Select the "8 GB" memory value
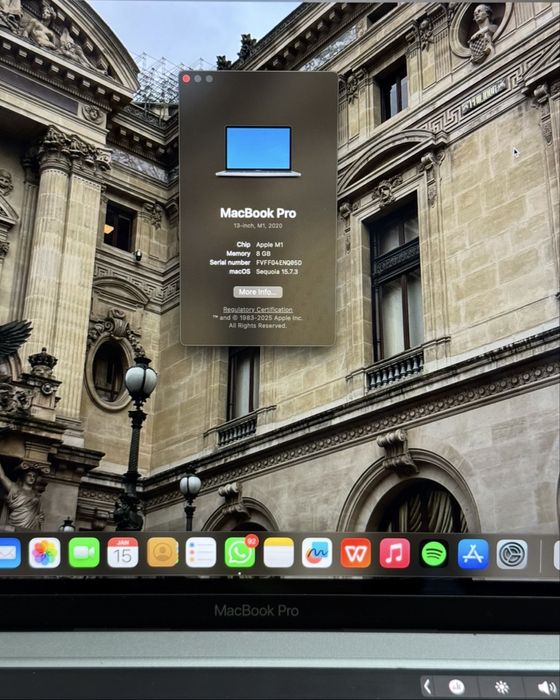 [x=263, y=254]
